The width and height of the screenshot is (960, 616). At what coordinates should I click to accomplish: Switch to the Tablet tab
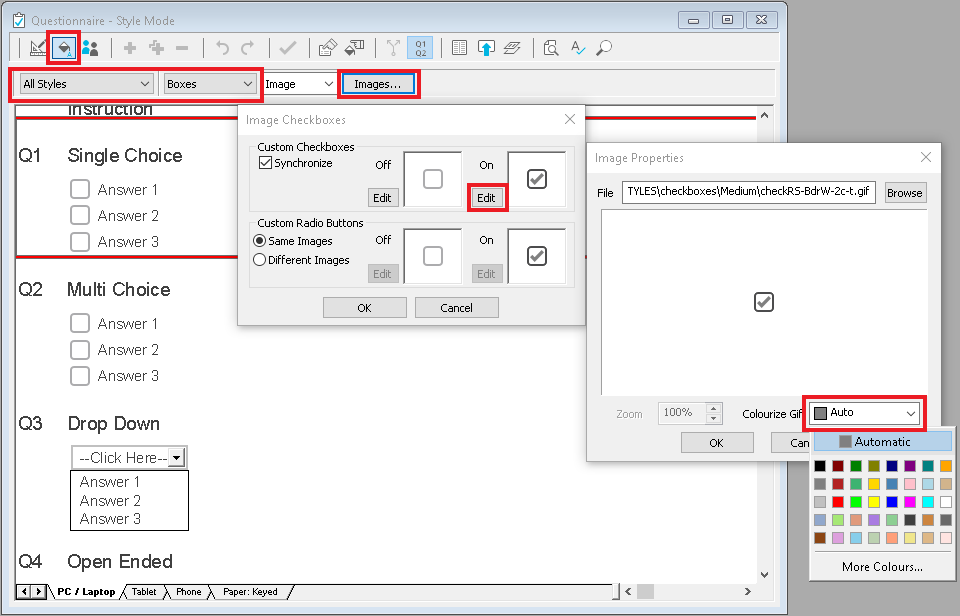pos(142,591)
